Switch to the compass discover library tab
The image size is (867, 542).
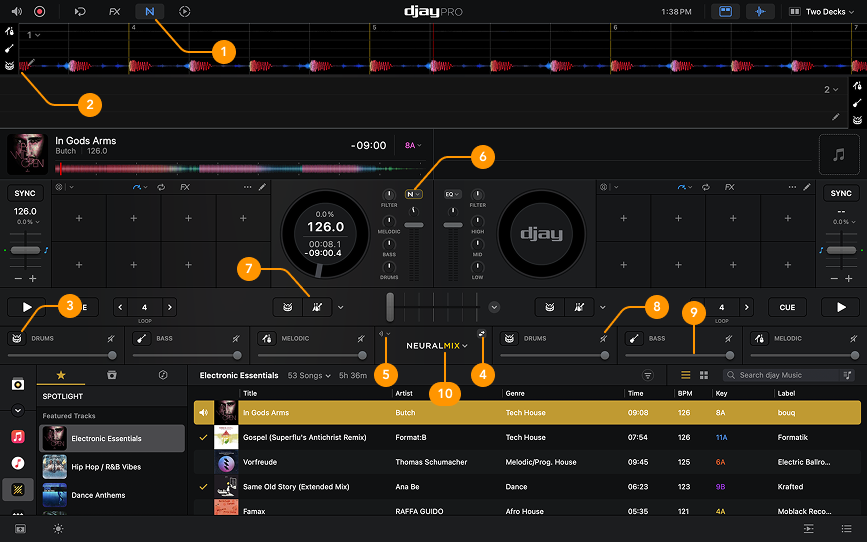[x=163, y=375]
